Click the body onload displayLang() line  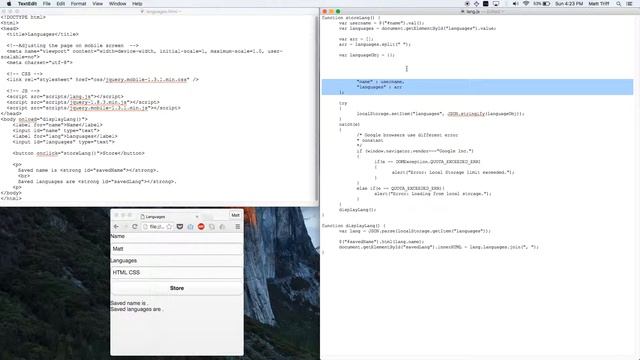[44, 119]
